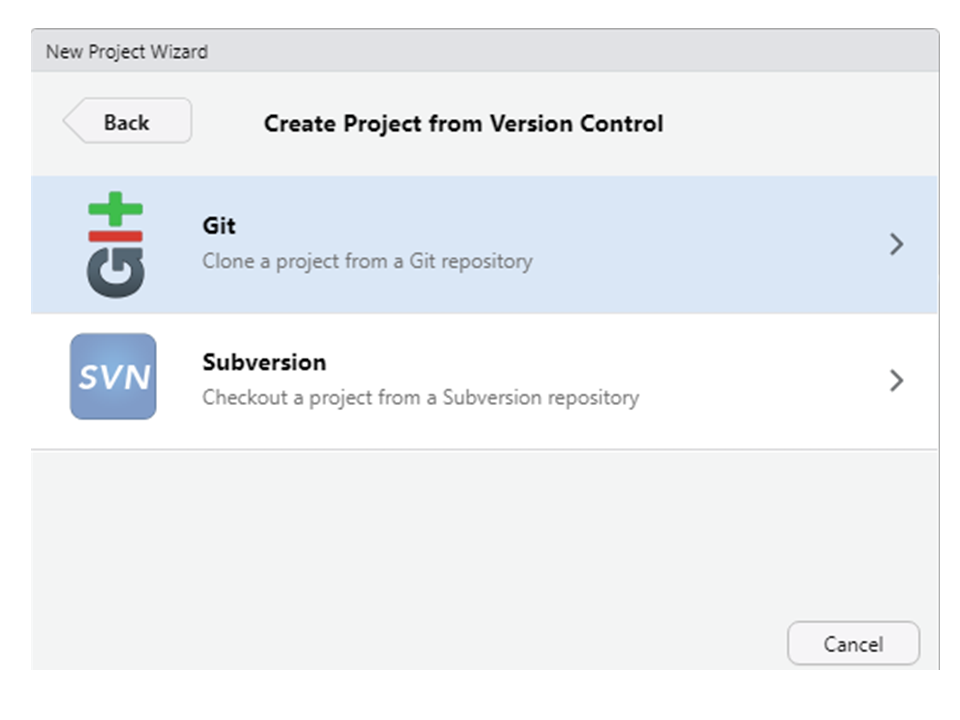Click the "Create Project from Version Control" heading
Screen dimensions: 960x720
click(463, 123)
